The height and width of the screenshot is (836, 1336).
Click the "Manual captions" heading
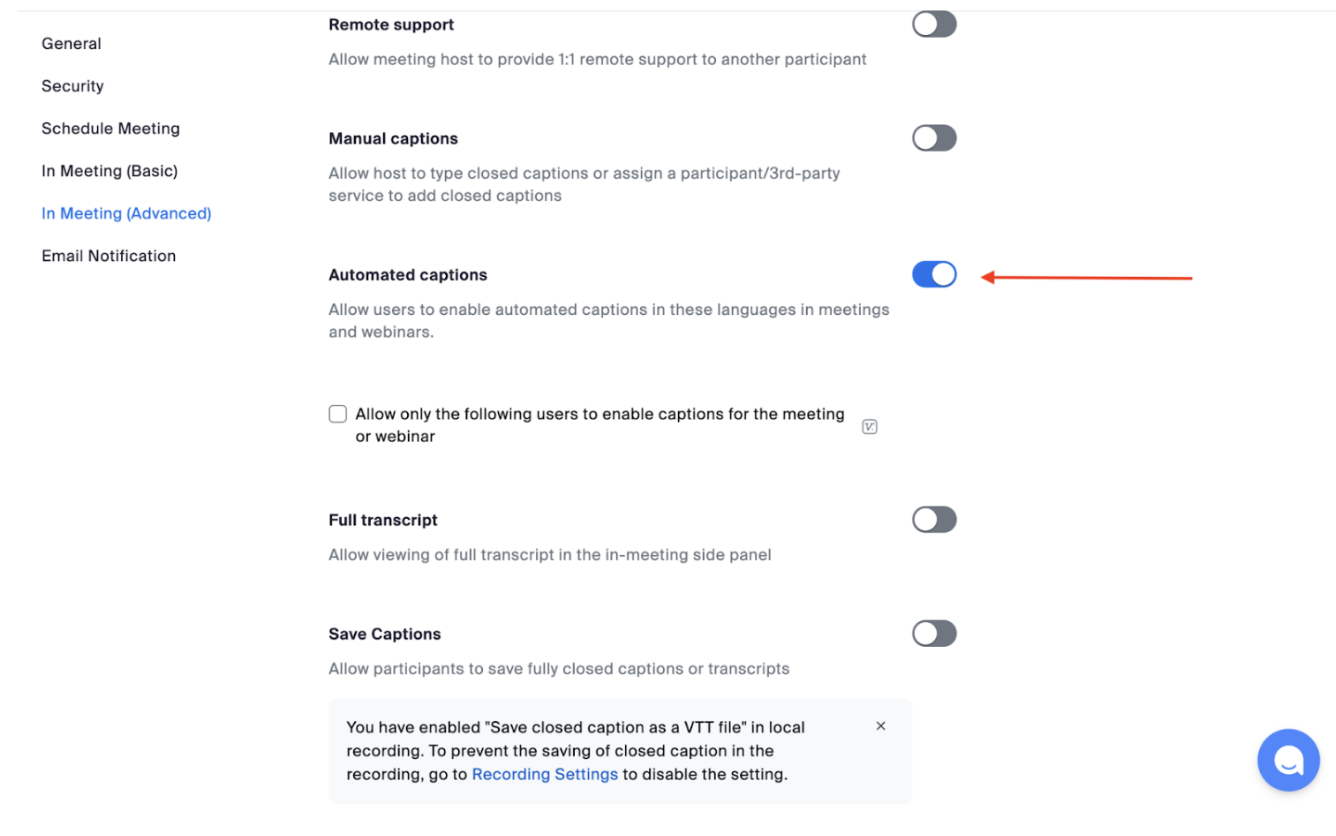(393, 139)
